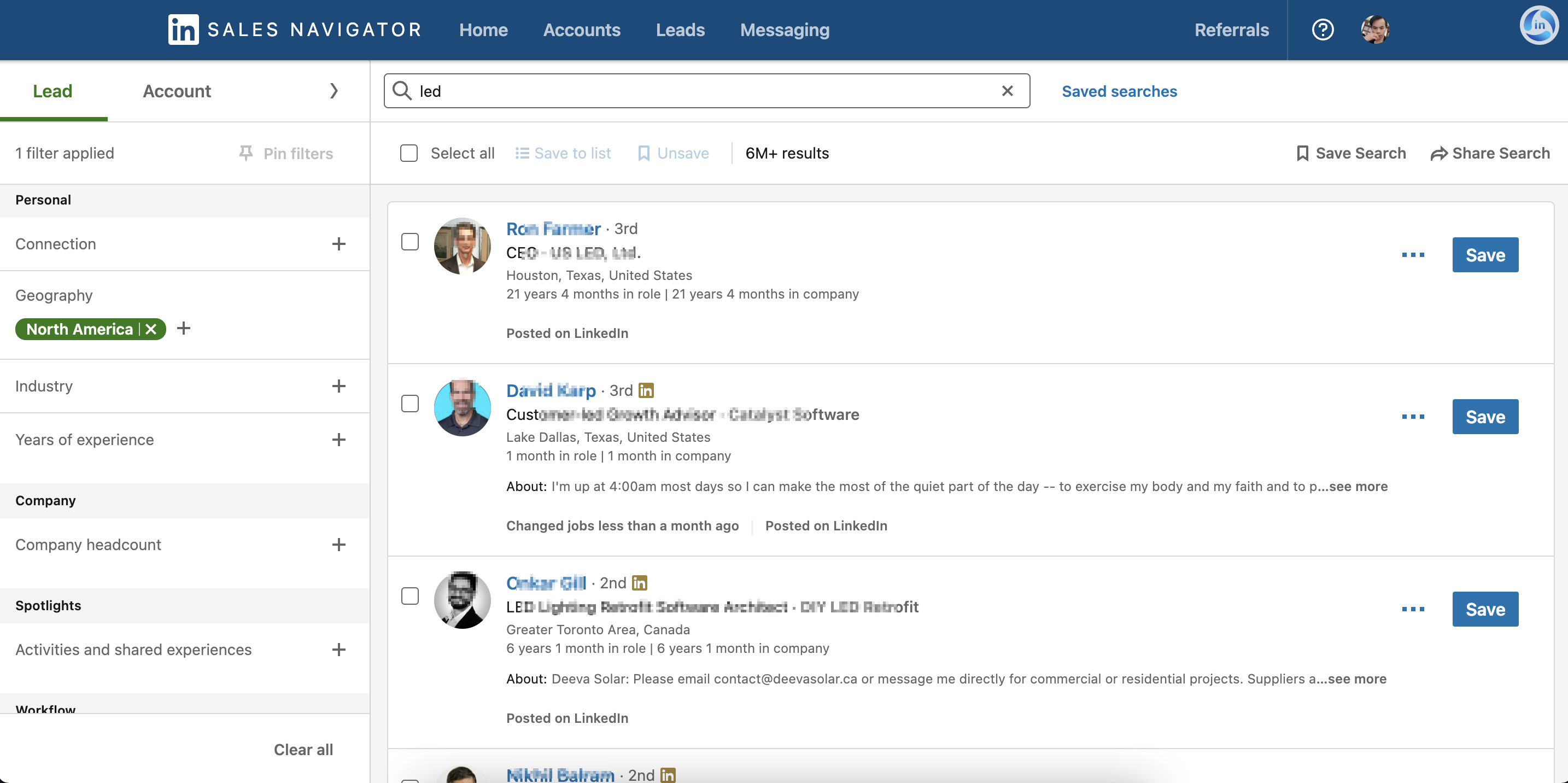Click the Share Search arrow icon
This screenshot has height=783, width=1568.
(x=1439, y=153)
